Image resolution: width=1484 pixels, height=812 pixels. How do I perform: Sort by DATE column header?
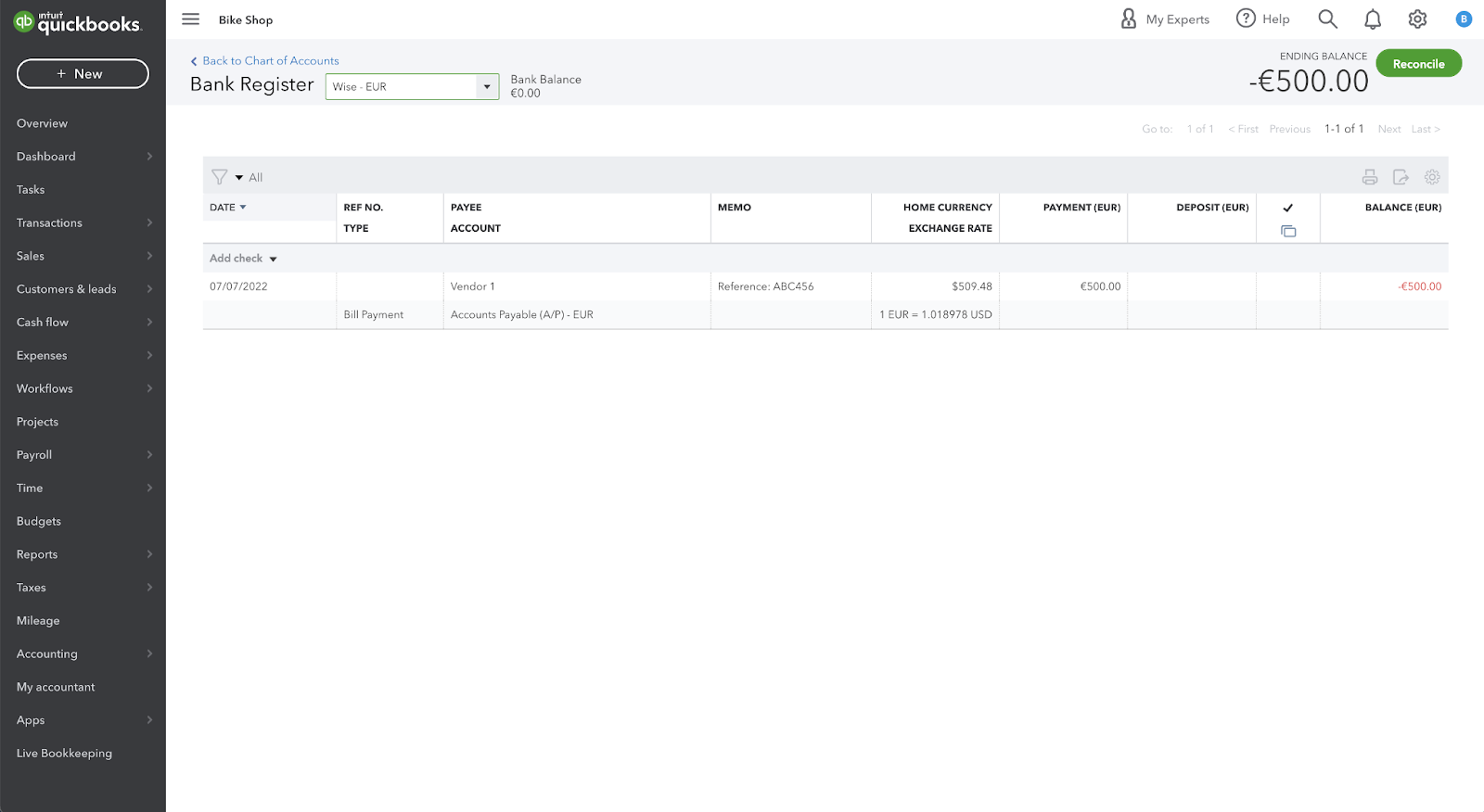point(228,208)
